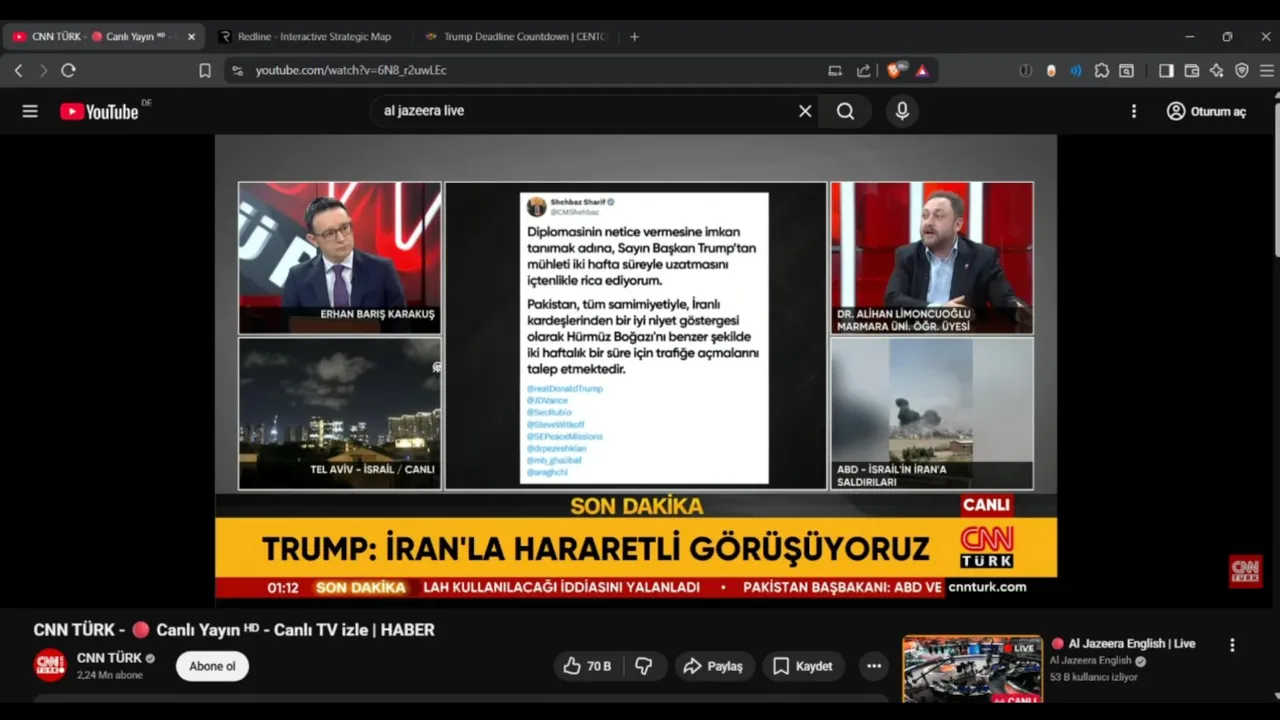Run search with the magnifier button
The width and height of the screenshot is (1280, 720).
[x=846, y=111]
